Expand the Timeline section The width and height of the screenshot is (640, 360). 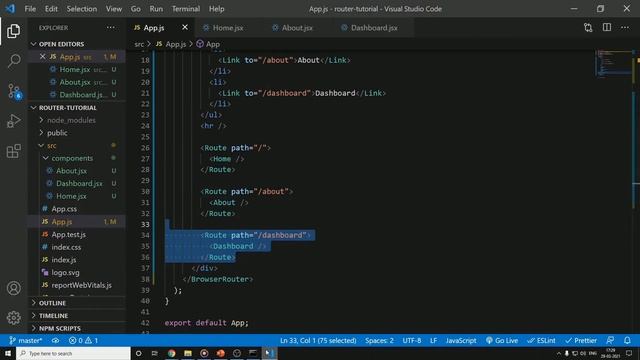(x=53, y=316)
